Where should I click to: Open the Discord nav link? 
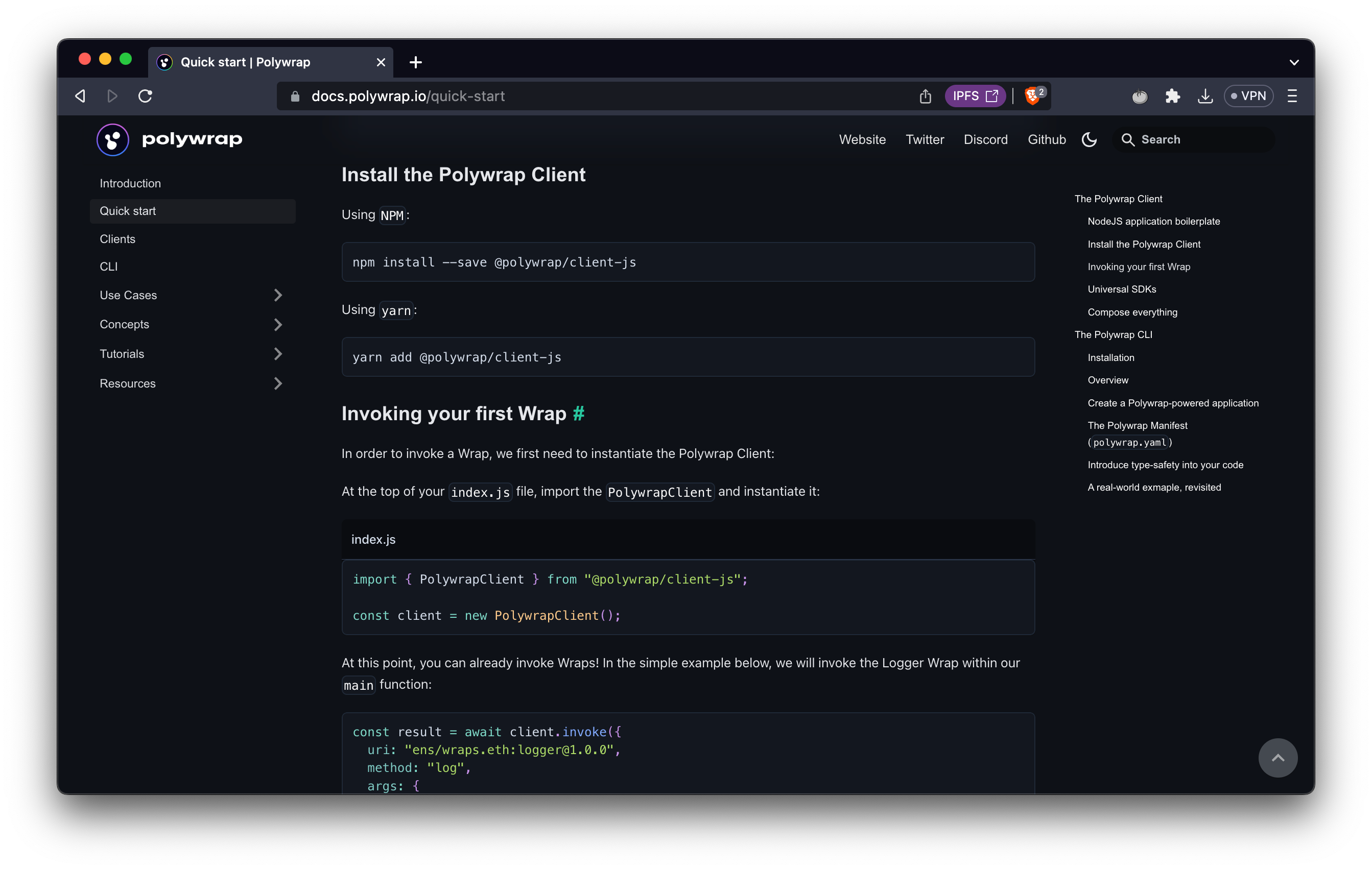(x=986, y=139)
